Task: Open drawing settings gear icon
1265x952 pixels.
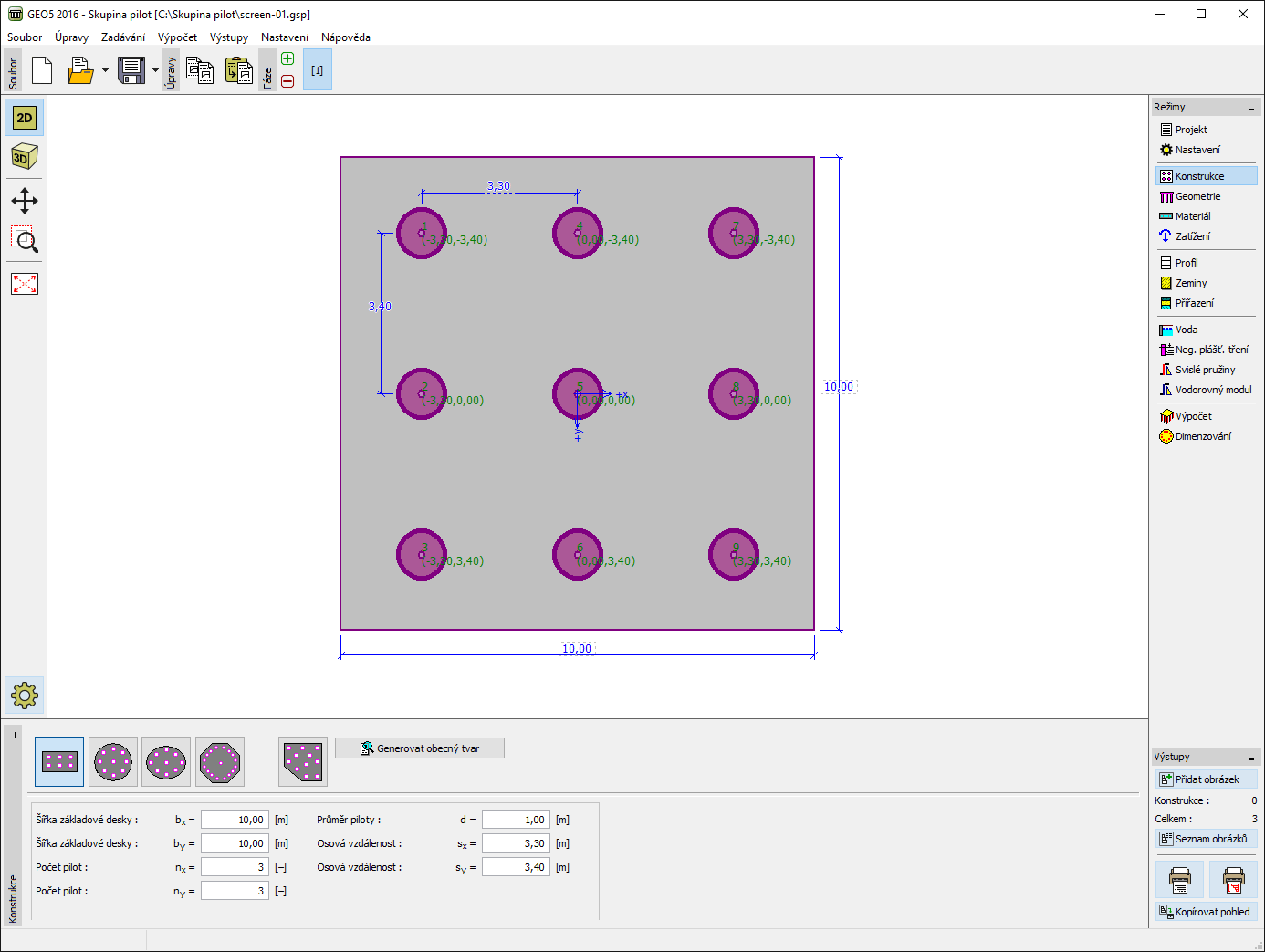Action: point(25,696)
